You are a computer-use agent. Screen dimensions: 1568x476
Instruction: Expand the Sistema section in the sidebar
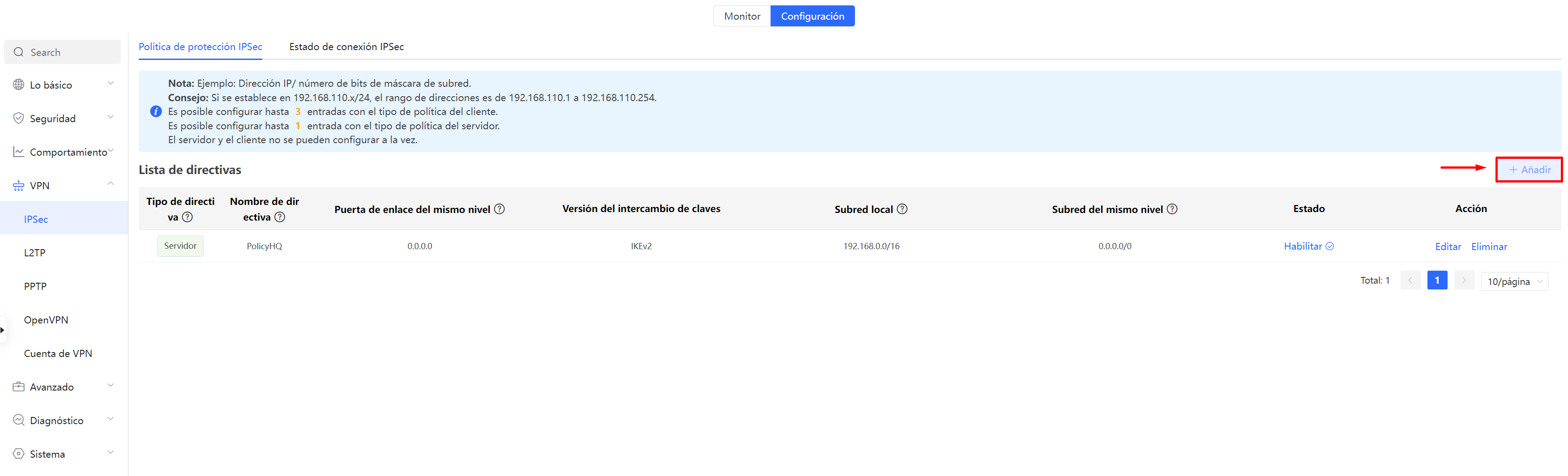tap(110, 452)
